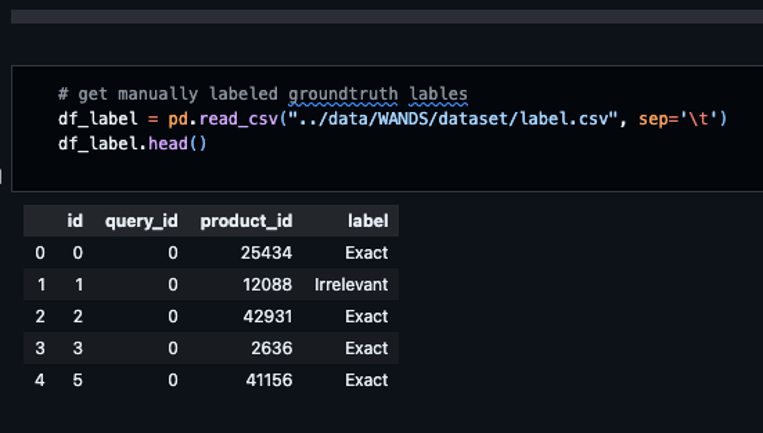Click row index 4 in table

[x=40, y=380]
